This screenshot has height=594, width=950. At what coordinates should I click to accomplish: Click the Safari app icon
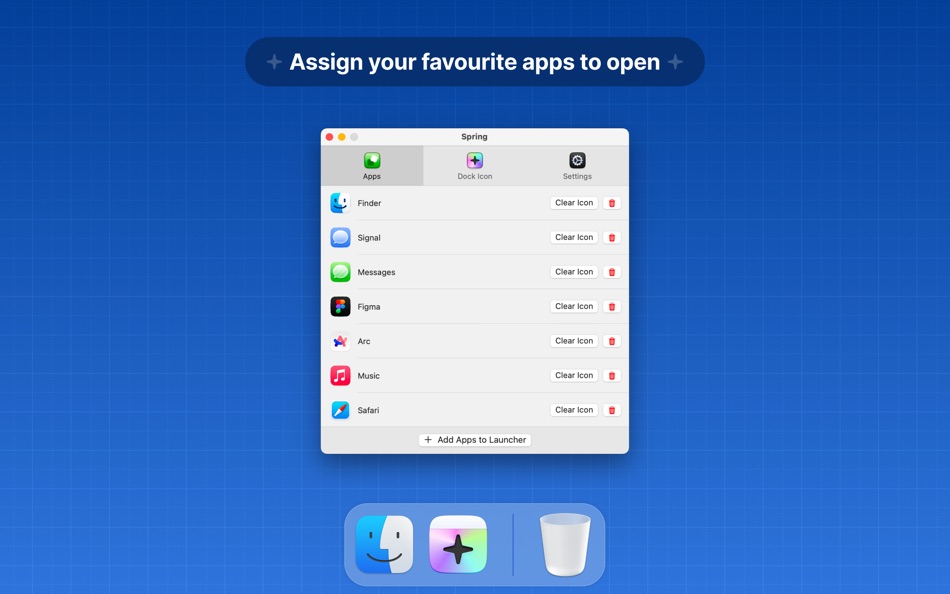point(340,410)
